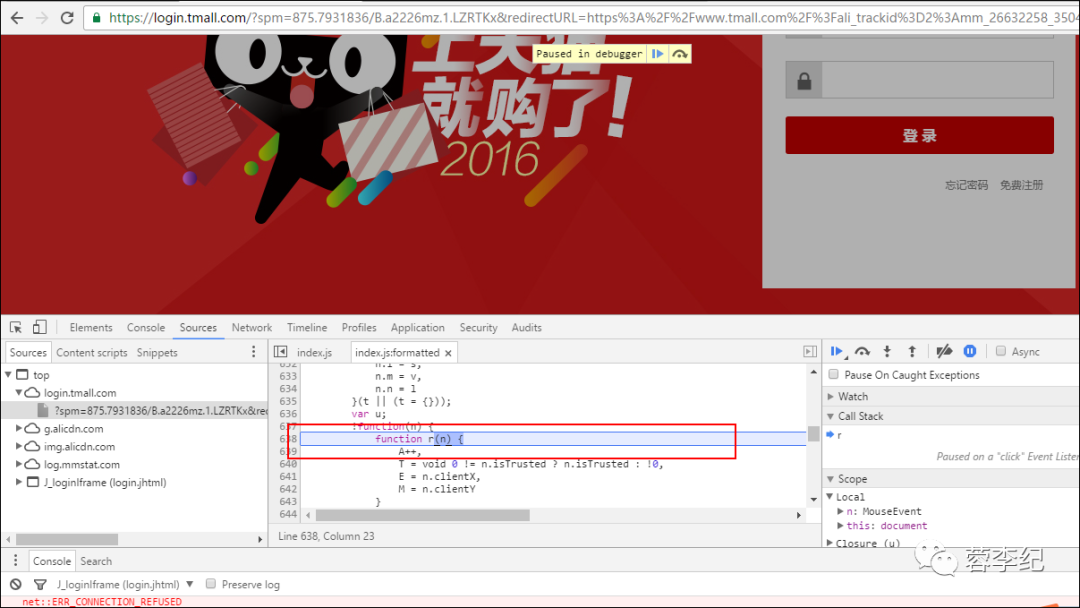Screen dimensions: 1080x608
Task: Expand the Watch section
Action: [x=831, y=397]
